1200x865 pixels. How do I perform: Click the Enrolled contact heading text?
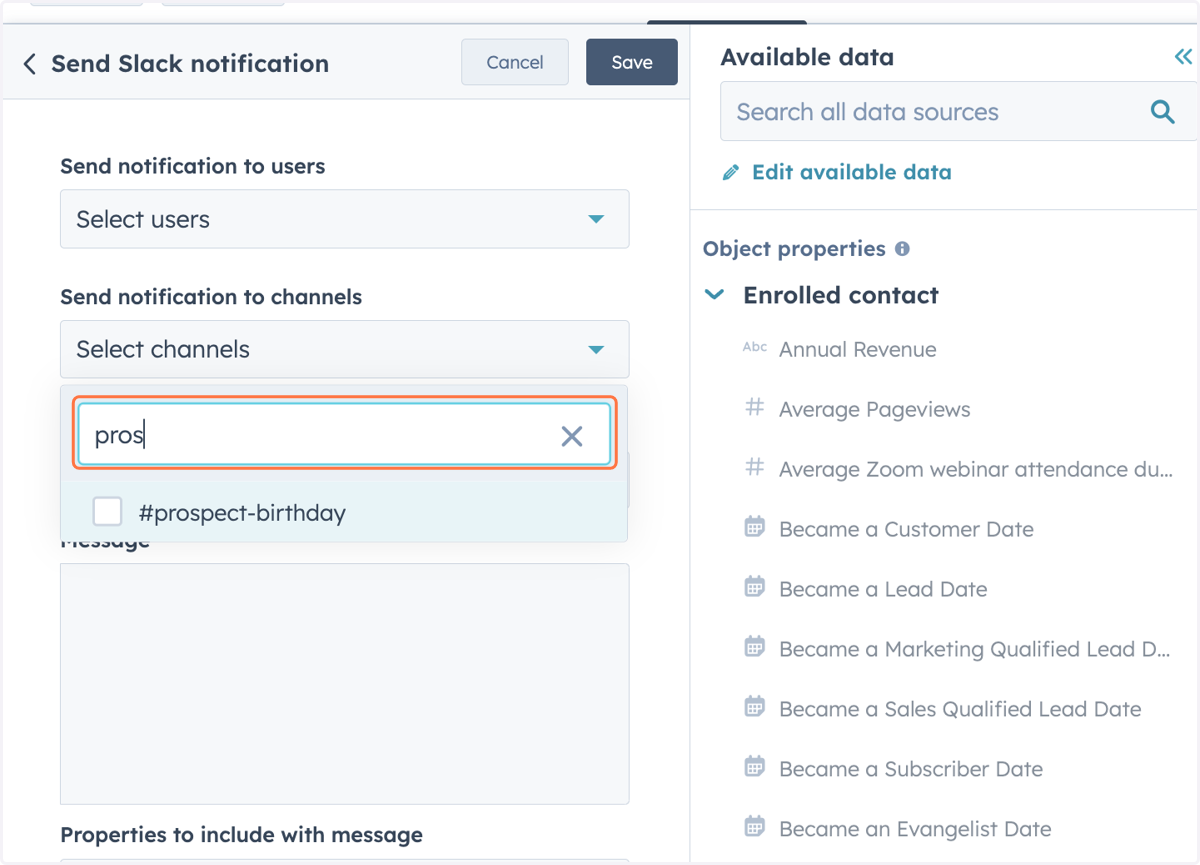click(841, 296)
